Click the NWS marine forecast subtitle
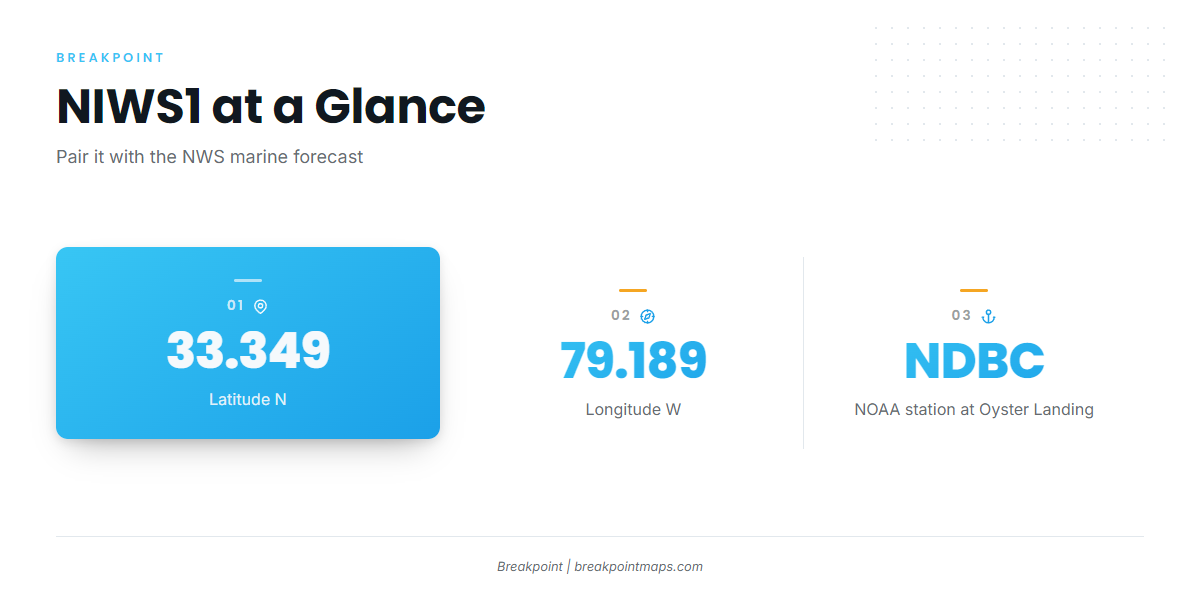Image resolution: width=1200 pixels, height=600 pixels. (210, 157)
